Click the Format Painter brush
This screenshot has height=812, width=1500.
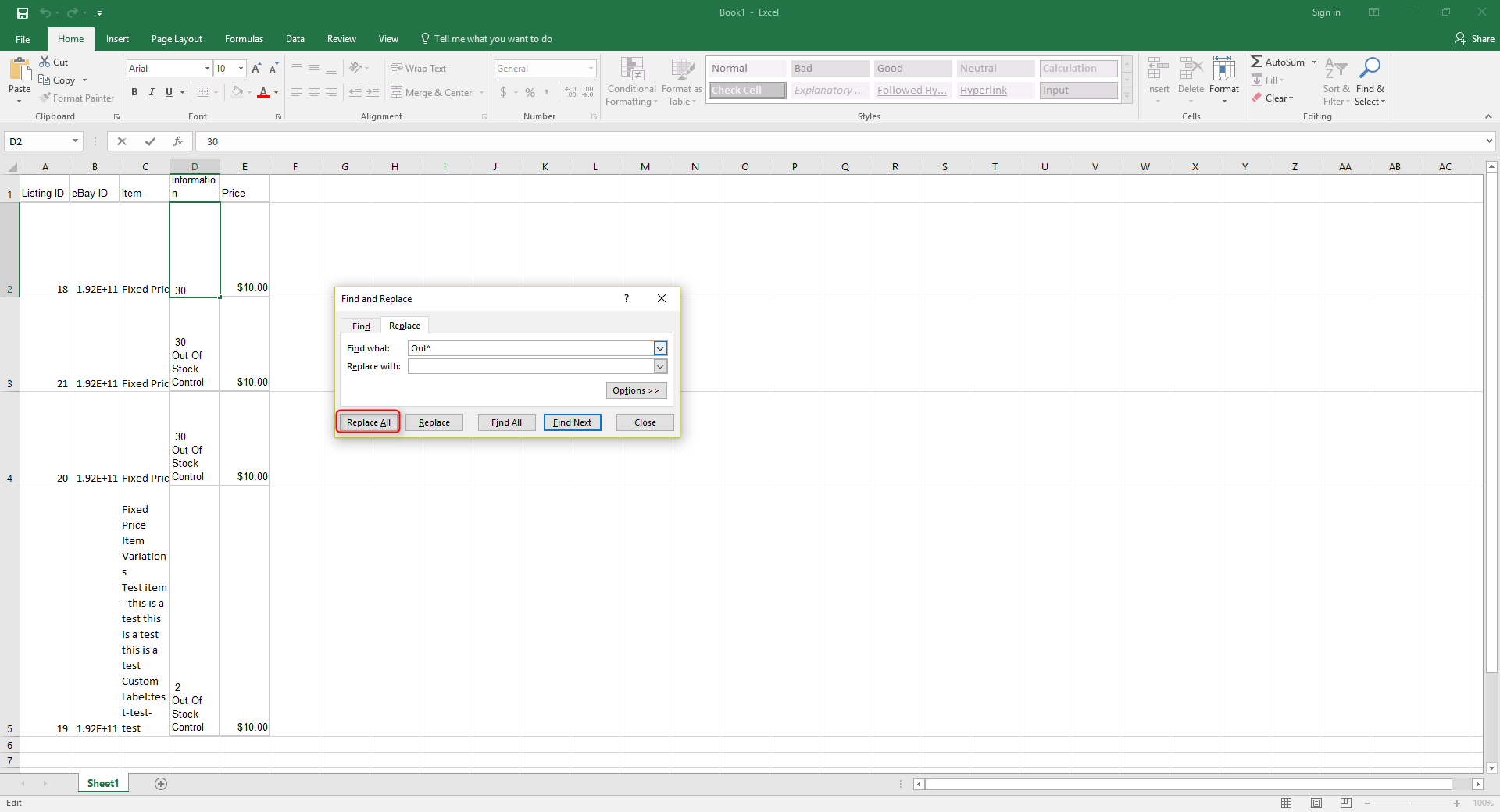45,98
